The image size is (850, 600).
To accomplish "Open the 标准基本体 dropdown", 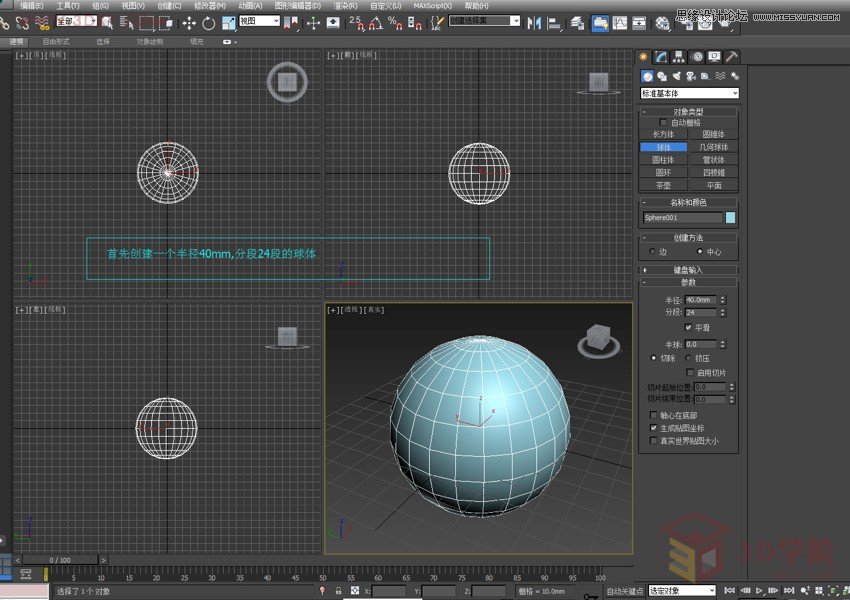I will [735, 92].
